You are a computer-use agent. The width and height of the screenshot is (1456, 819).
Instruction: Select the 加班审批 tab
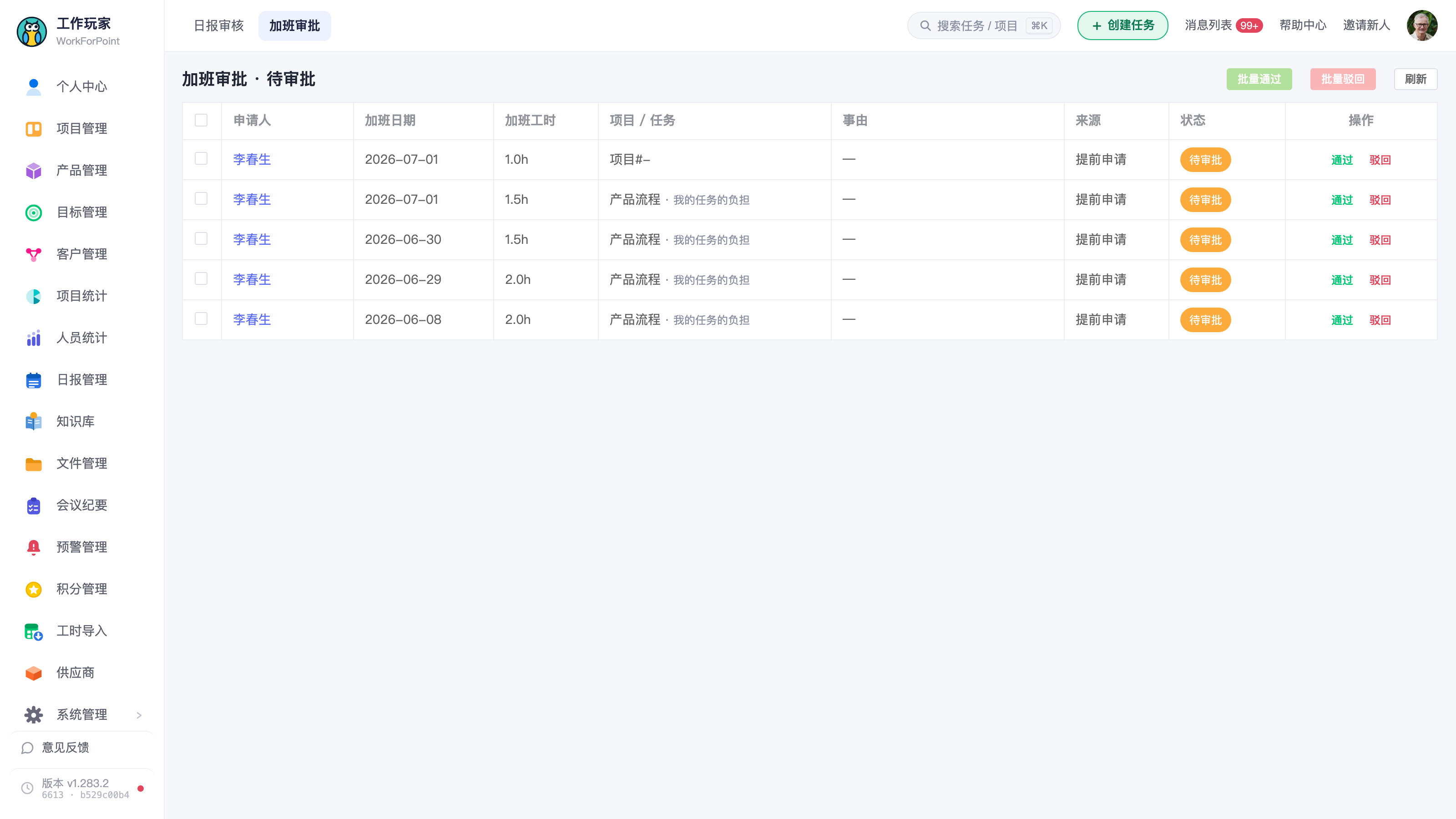click(294, 25)
